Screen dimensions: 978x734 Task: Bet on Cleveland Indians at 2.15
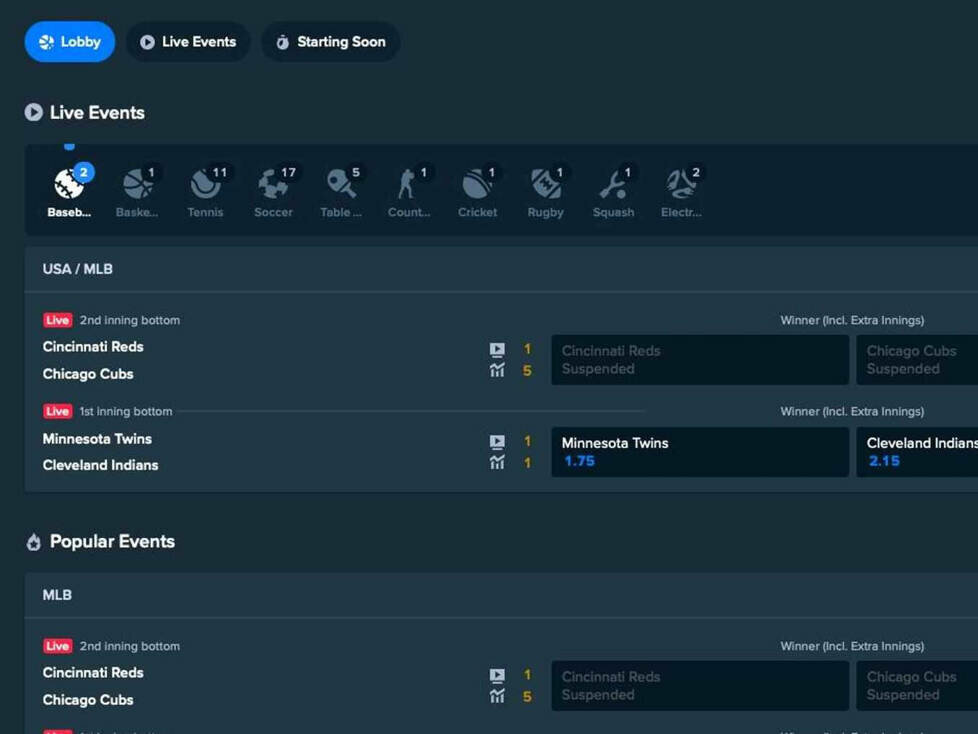coord(917,452)
